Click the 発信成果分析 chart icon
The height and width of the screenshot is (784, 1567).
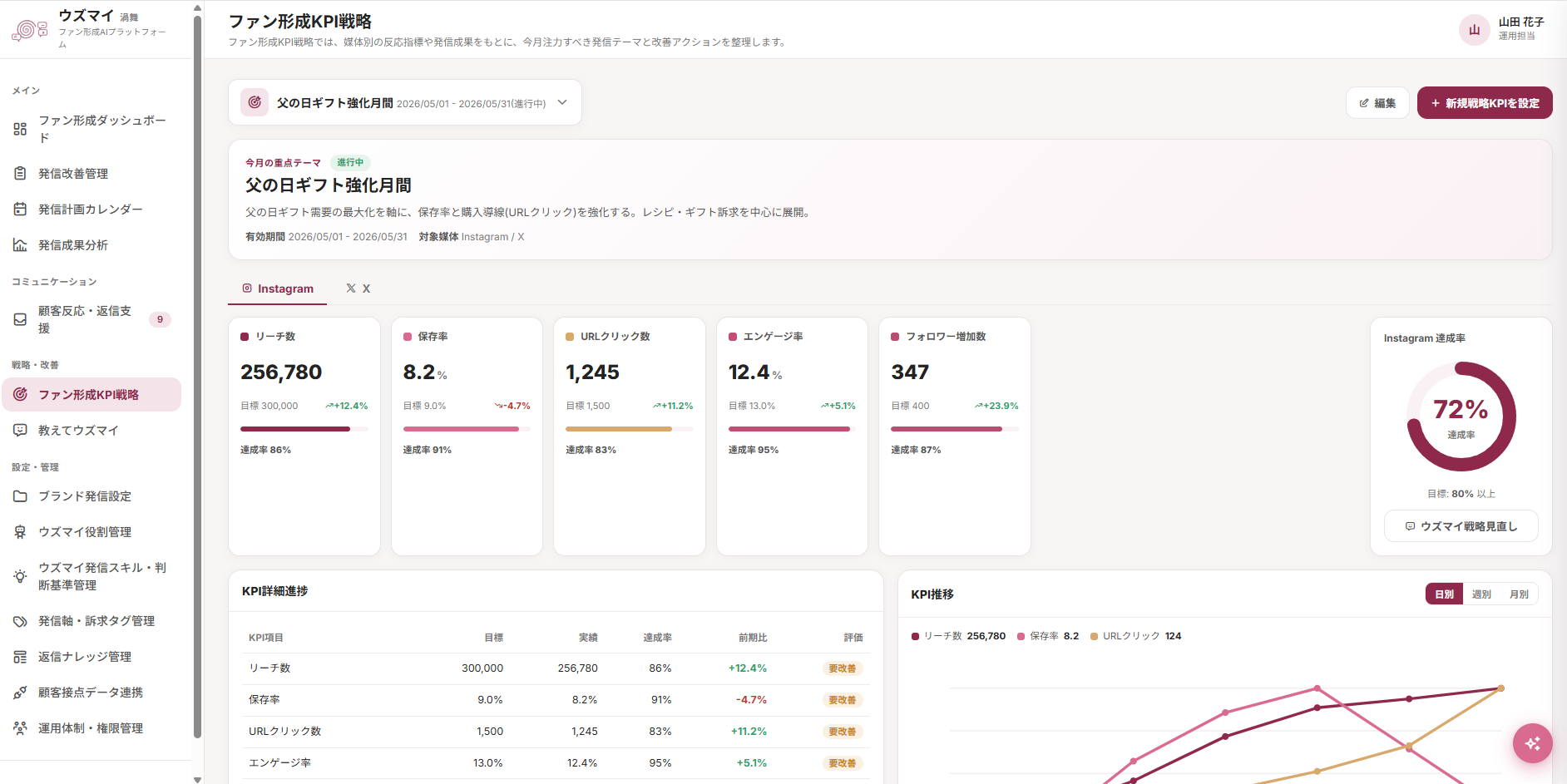click(20, 245)
